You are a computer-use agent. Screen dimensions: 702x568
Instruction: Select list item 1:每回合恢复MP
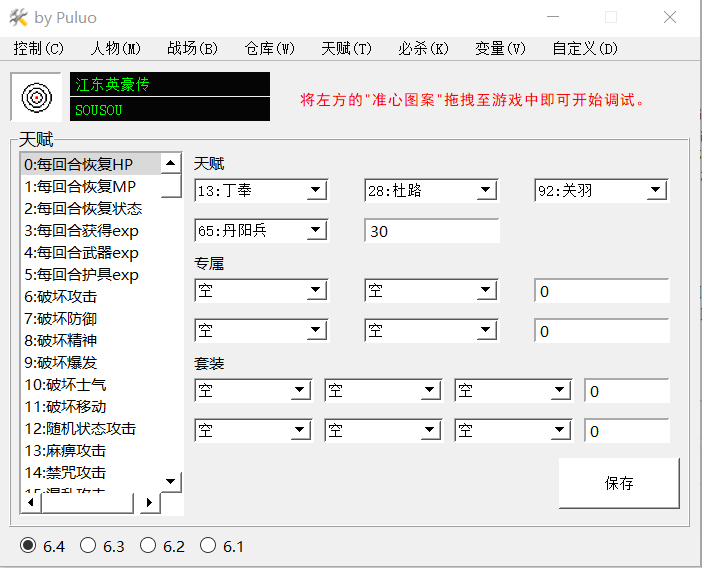coord(91,186)
